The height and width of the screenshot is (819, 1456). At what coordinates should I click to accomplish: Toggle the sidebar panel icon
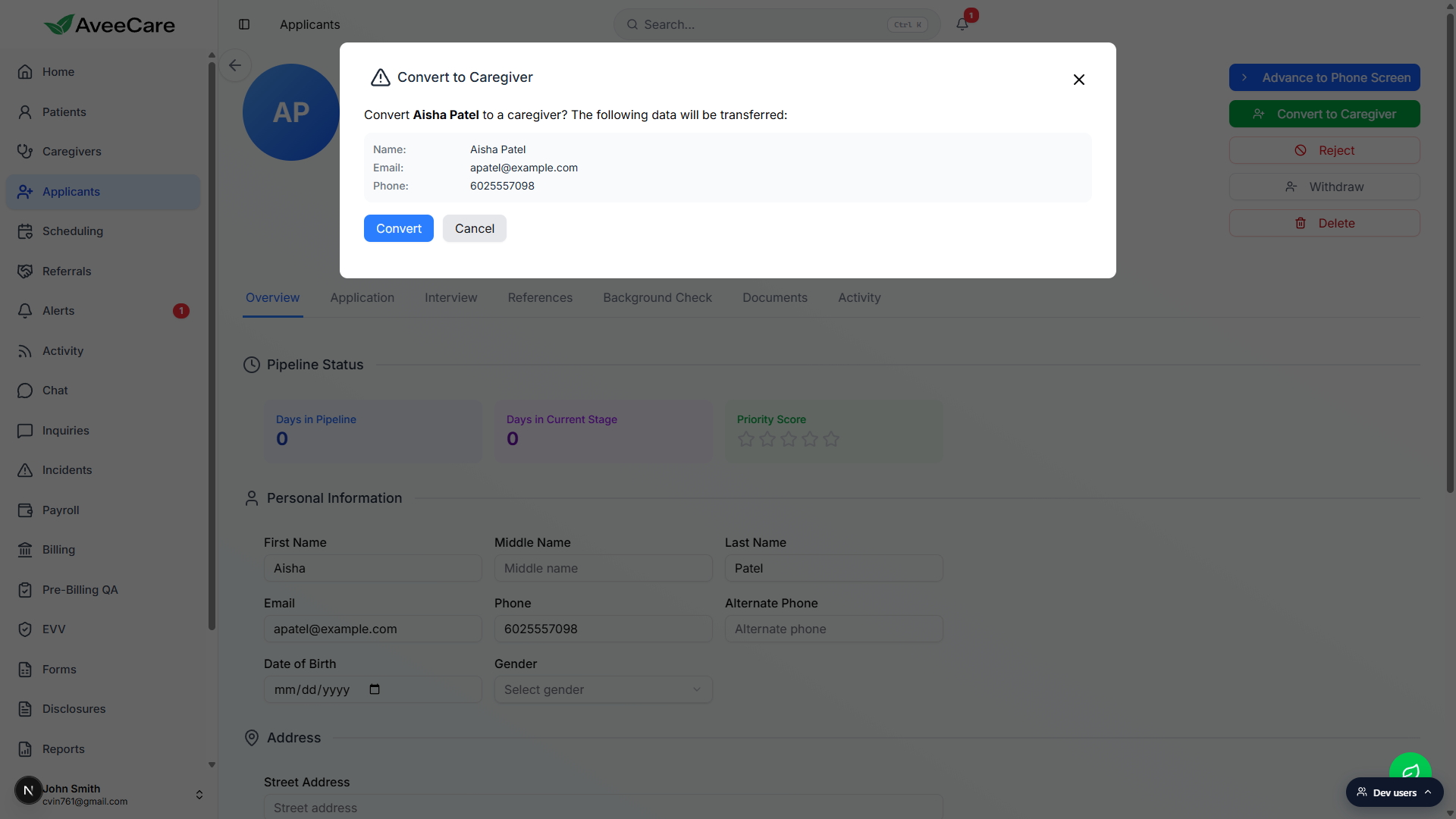(244, 24)
